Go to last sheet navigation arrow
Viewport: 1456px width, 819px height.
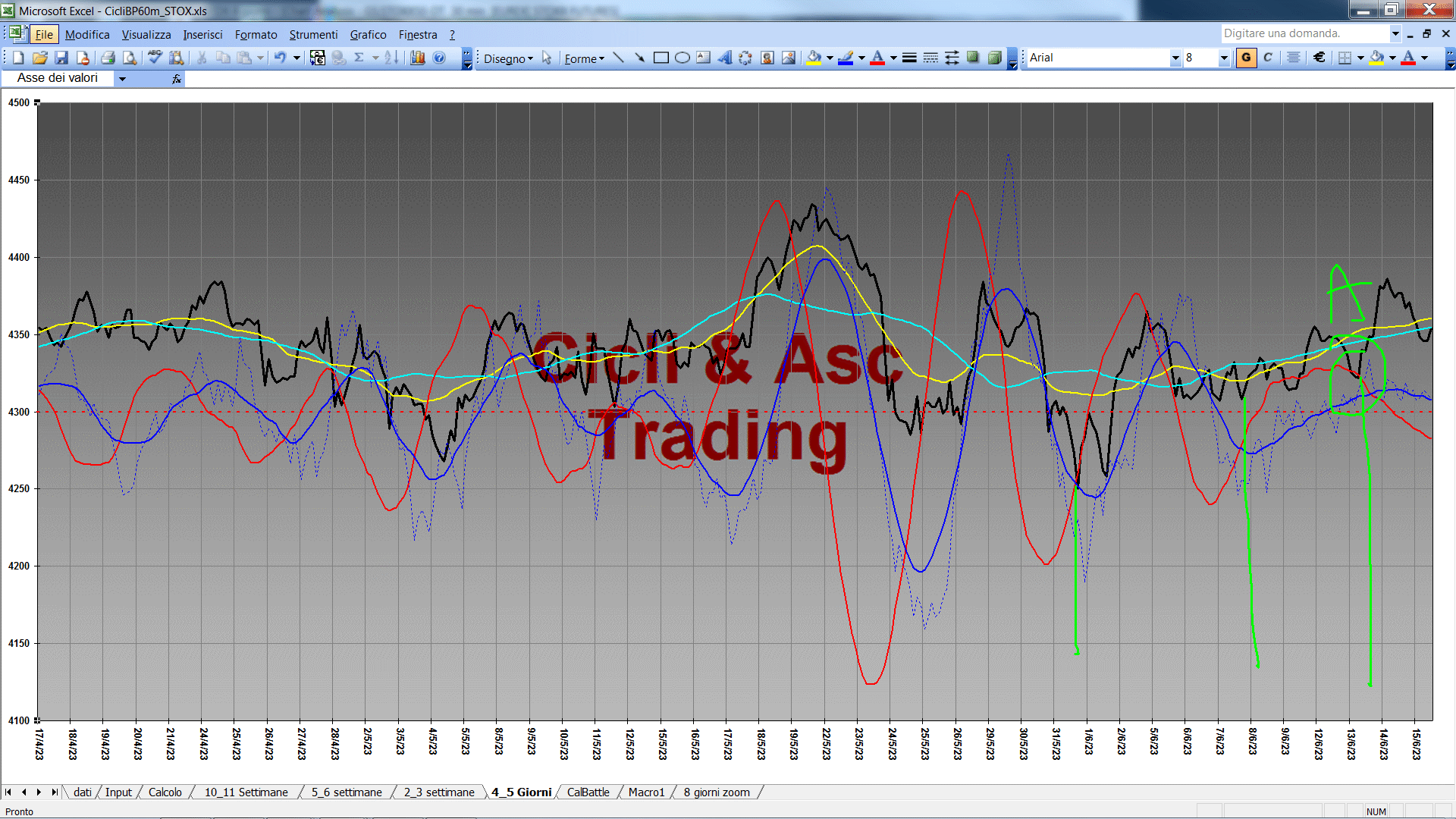coord(55,792)
